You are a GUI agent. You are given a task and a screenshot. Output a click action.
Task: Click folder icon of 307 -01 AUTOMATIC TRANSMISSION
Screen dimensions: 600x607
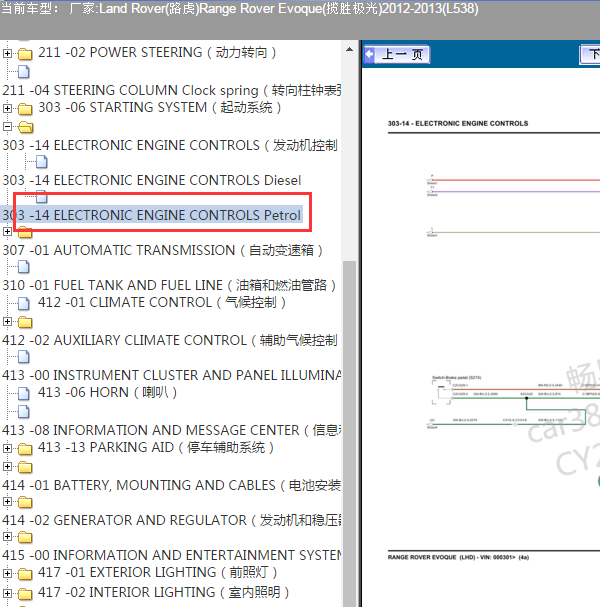tap(25, 232)
